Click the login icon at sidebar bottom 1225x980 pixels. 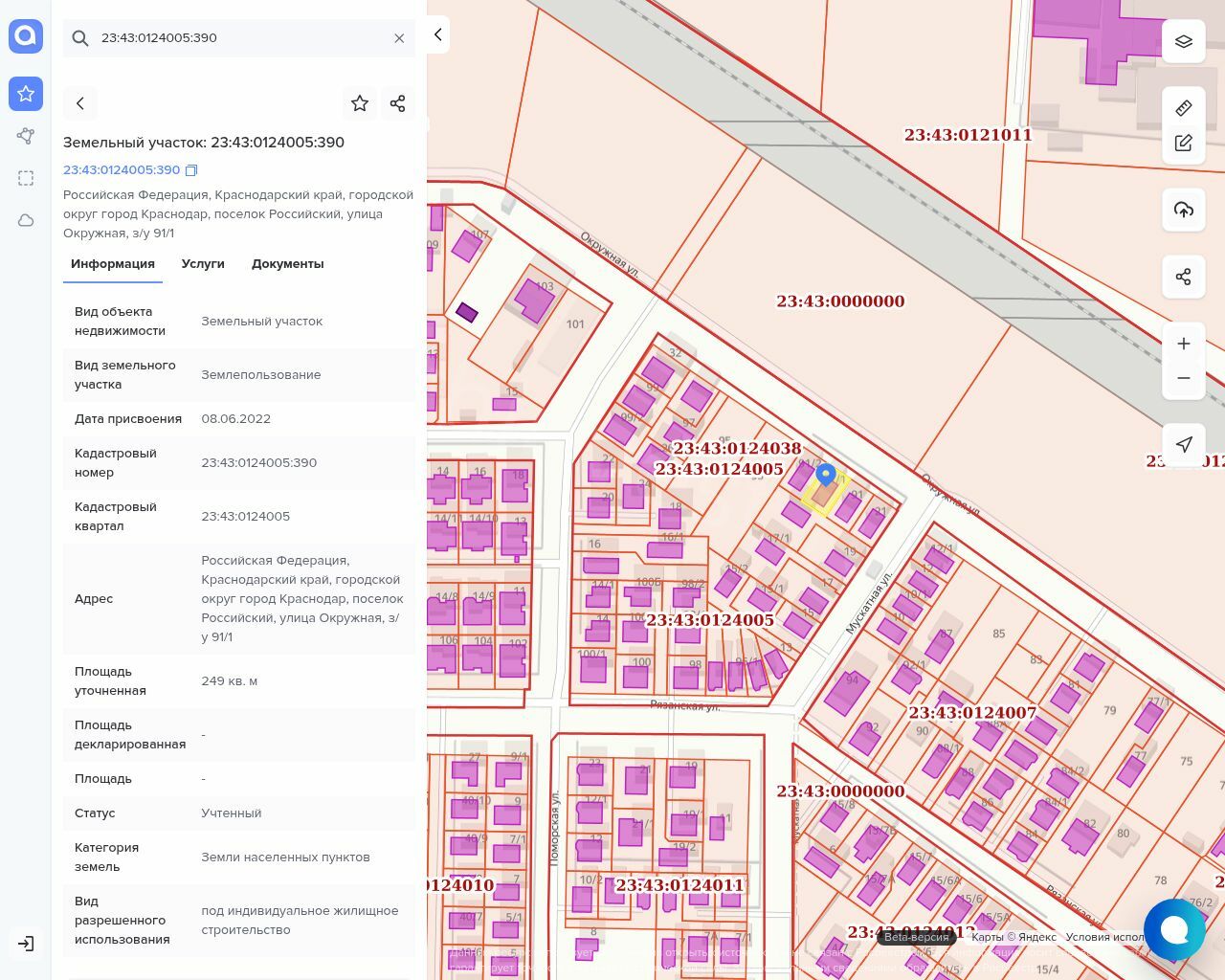click(26, 944)
